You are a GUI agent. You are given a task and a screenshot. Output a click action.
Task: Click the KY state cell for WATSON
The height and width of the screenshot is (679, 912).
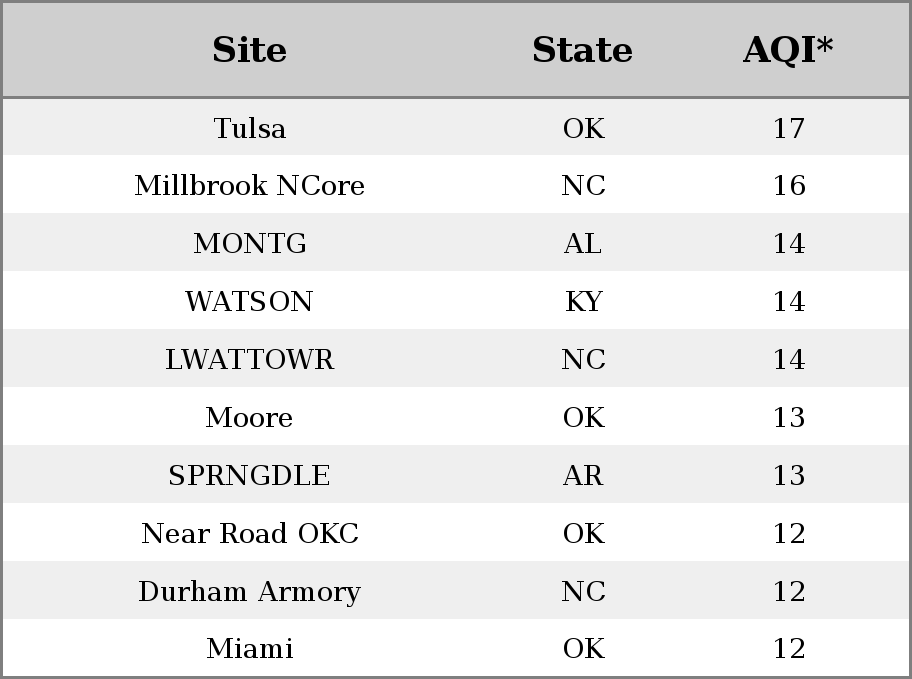[583, 301]
